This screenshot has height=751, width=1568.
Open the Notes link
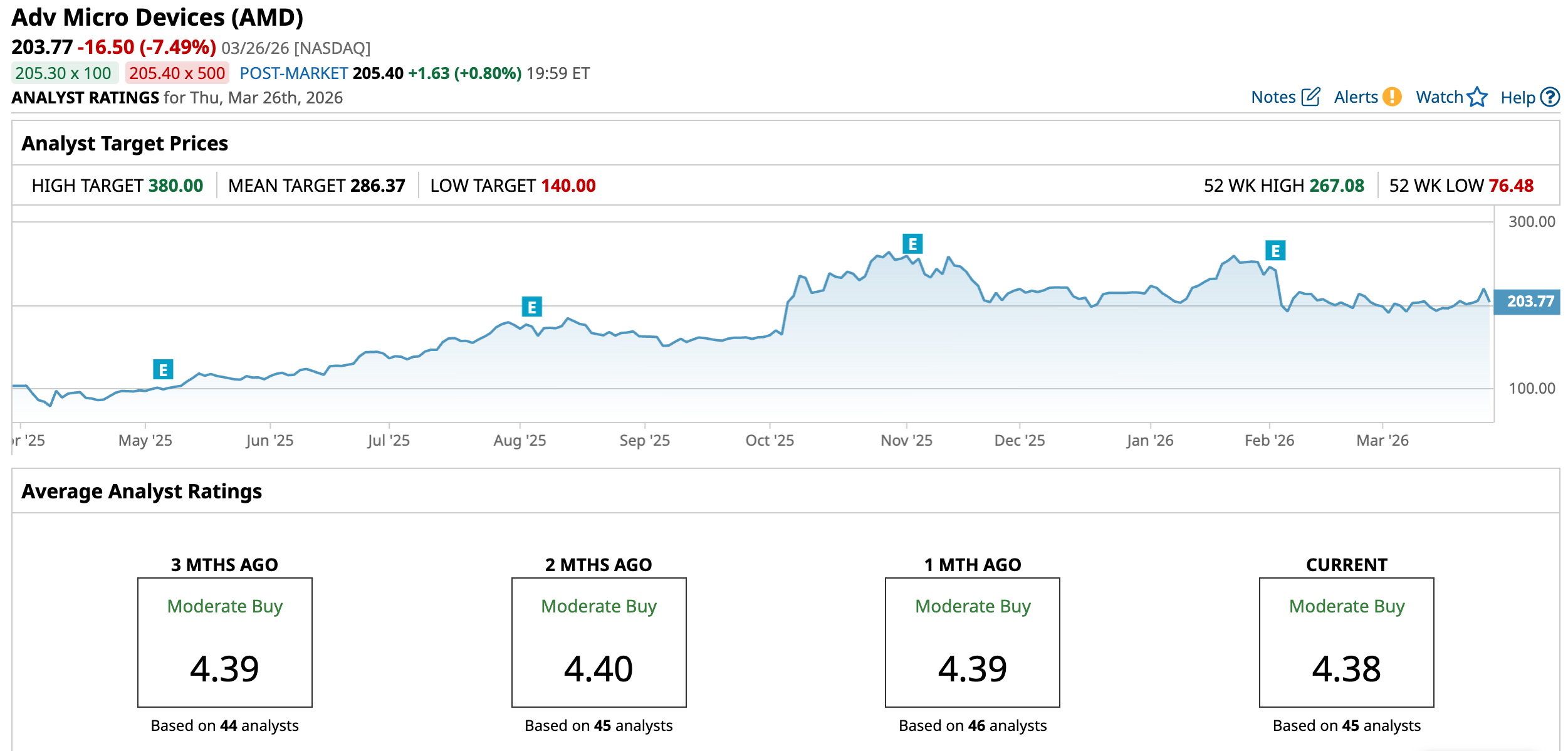pyautogui.click(x=1273, y=97)
